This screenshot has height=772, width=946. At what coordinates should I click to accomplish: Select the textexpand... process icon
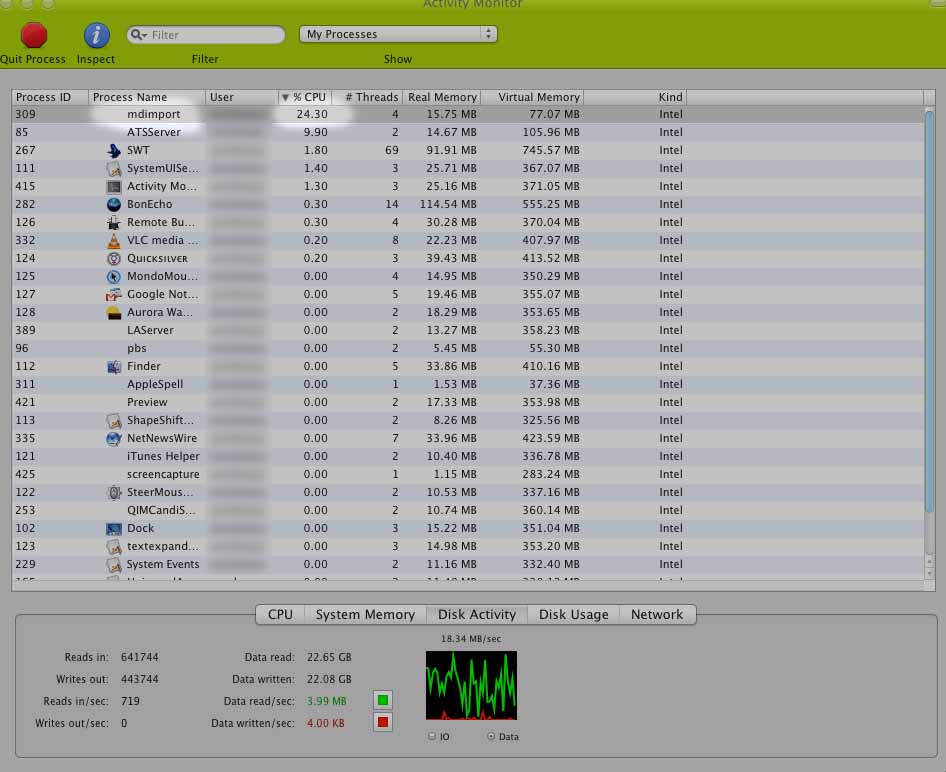click(113, 546)
